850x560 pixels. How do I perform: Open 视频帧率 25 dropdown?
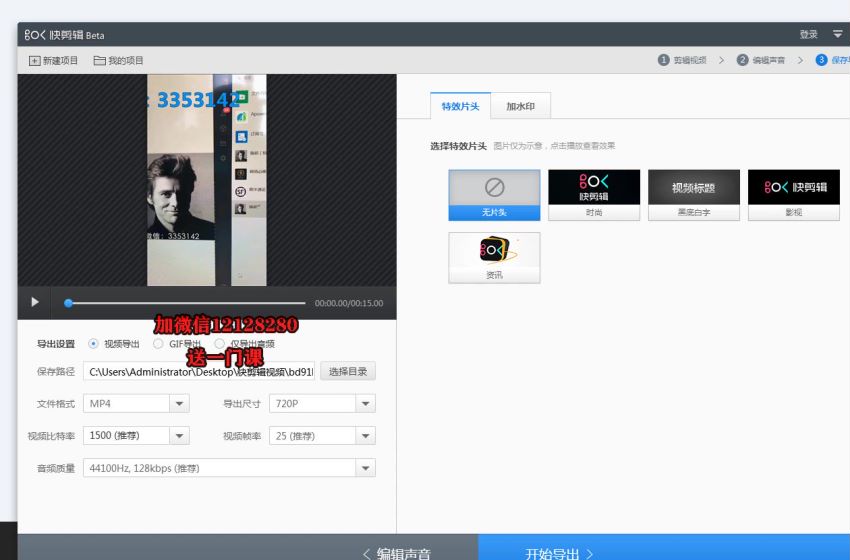[x=322, y=436]
